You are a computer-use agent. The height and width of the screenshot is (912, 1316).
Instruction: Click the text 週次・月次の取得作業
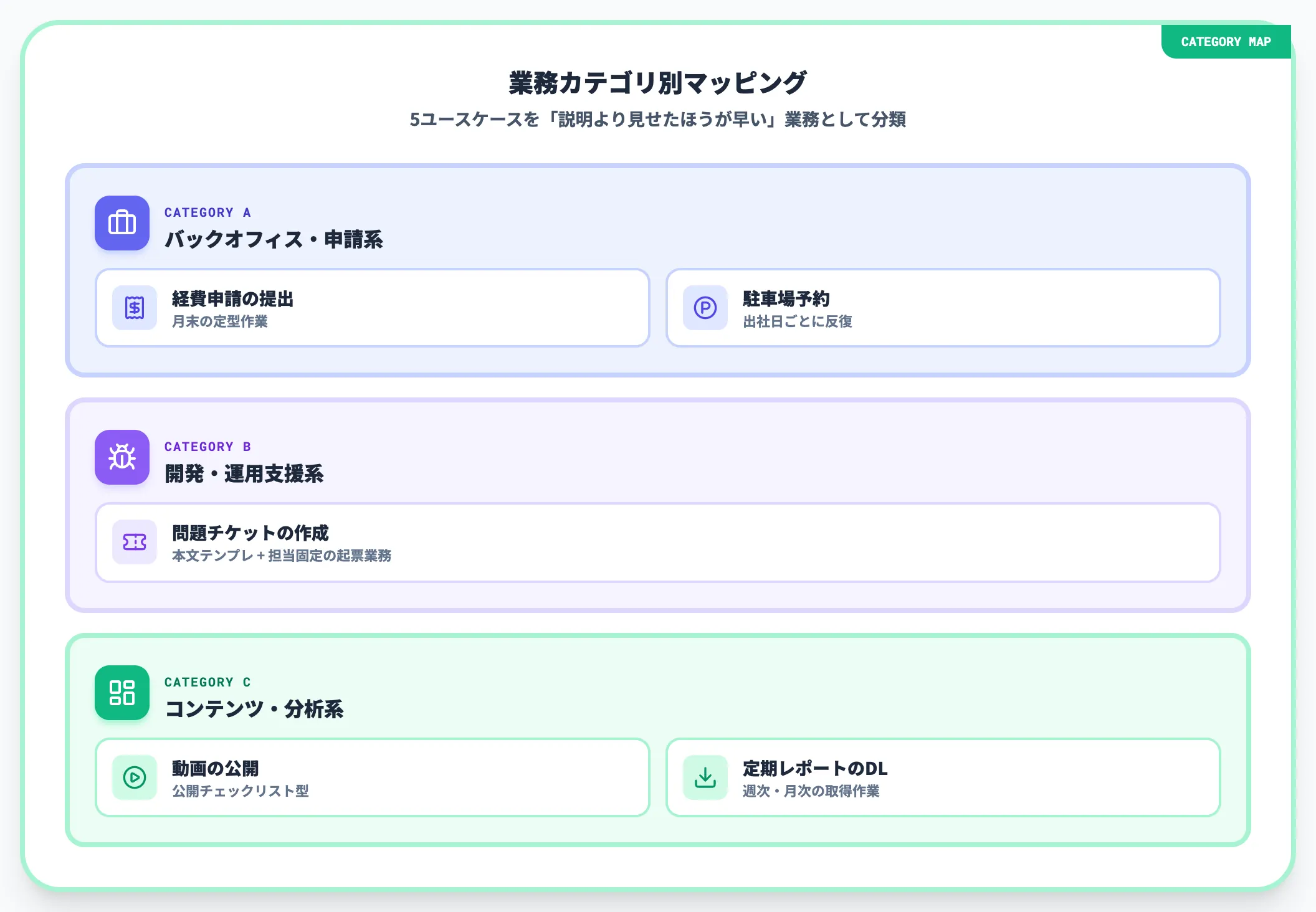click(x=811, y=791)
